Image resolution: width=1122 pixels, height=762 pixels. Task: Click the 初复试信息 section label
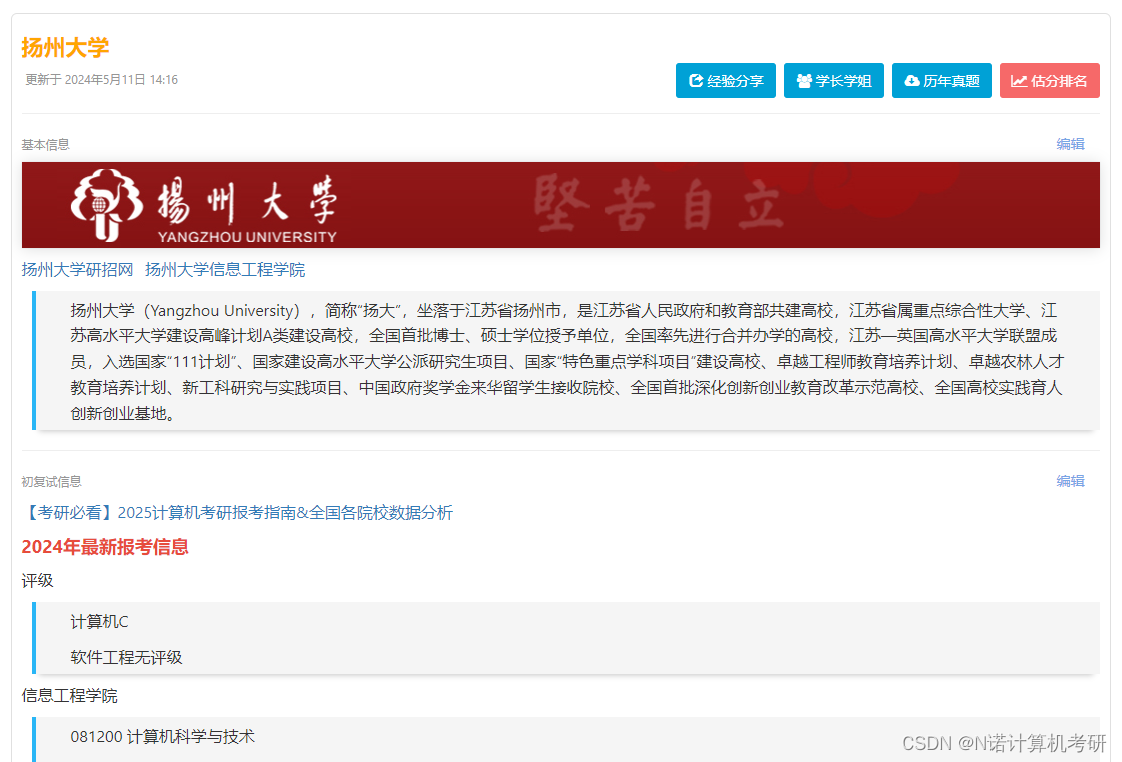click(x=52, y=482)
